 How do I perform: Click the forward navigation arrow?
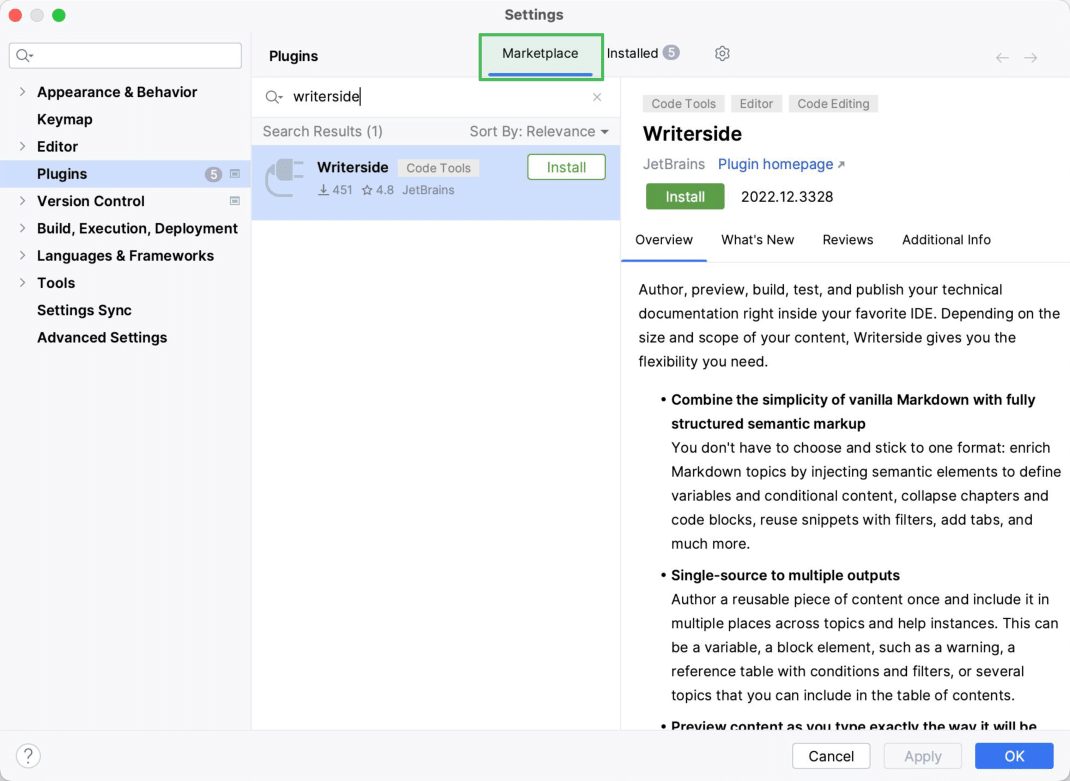point(1031,58)
